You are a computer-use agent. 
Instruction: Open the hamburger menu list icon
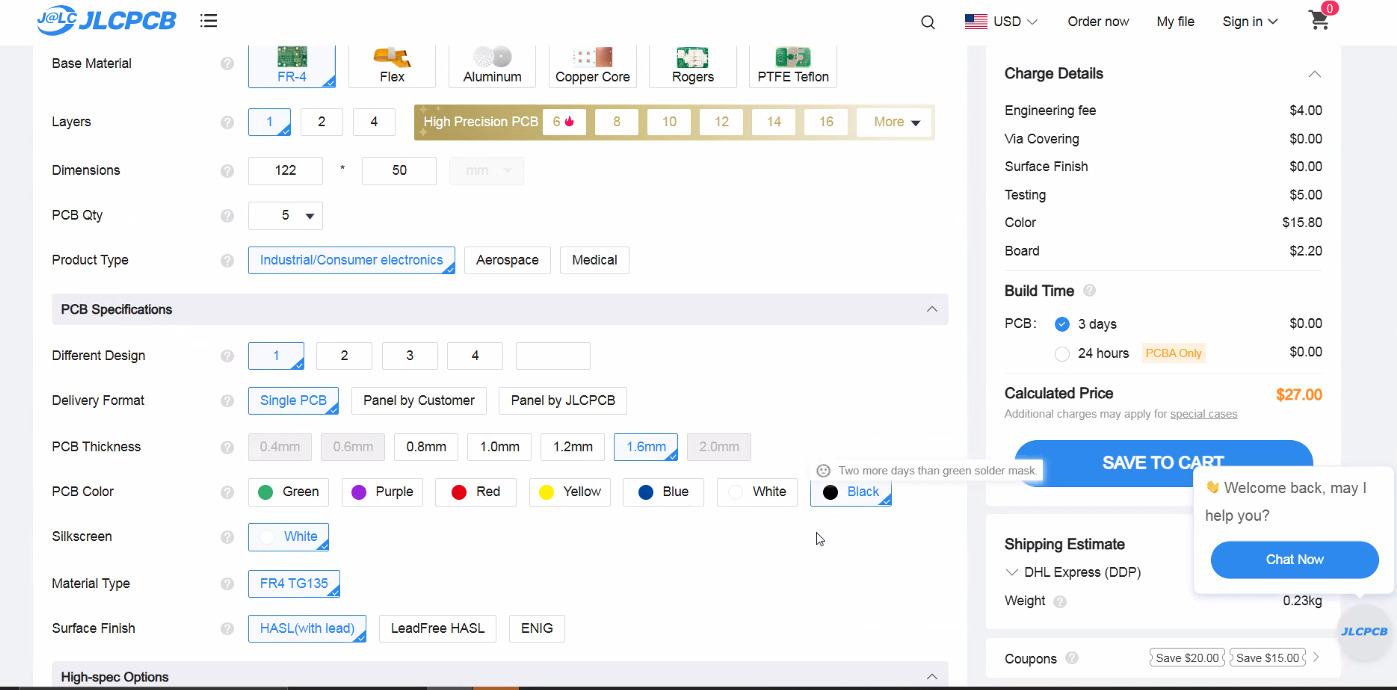point(209,21)
